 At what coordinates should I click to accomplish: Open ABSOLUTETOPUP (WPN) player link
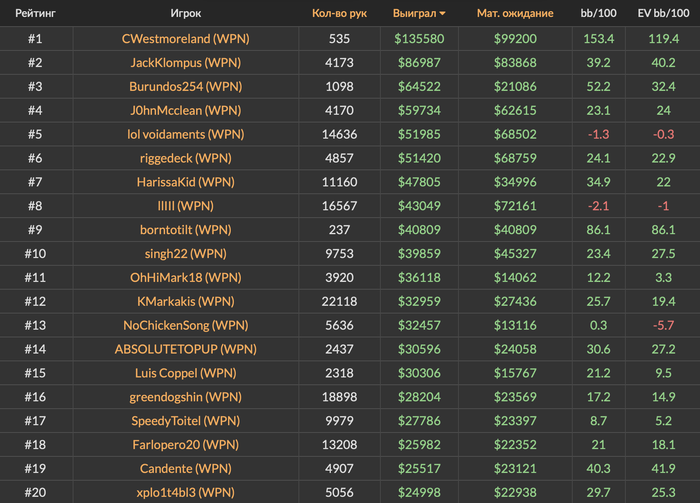(186, 349)
